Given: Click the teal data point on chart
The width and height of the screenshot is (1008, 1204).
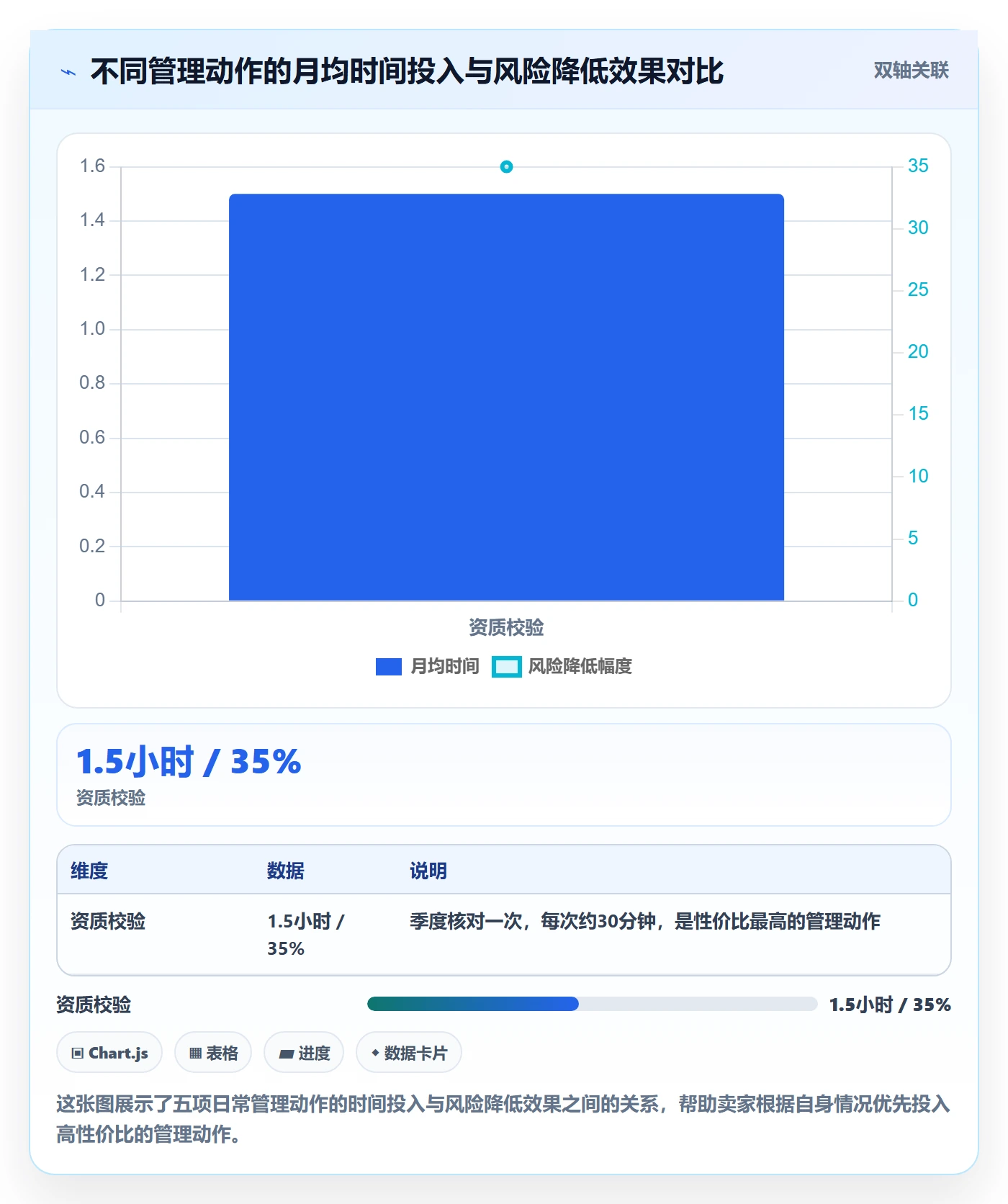Looking at the screenshot, I should point(506,167).
